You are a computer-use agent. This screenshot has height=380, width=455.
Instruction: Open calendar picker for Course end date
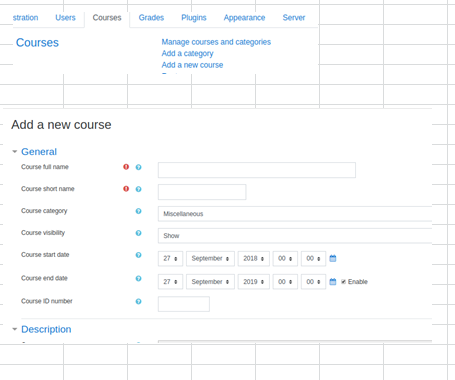pyautogui.click(x=333, y=282)
